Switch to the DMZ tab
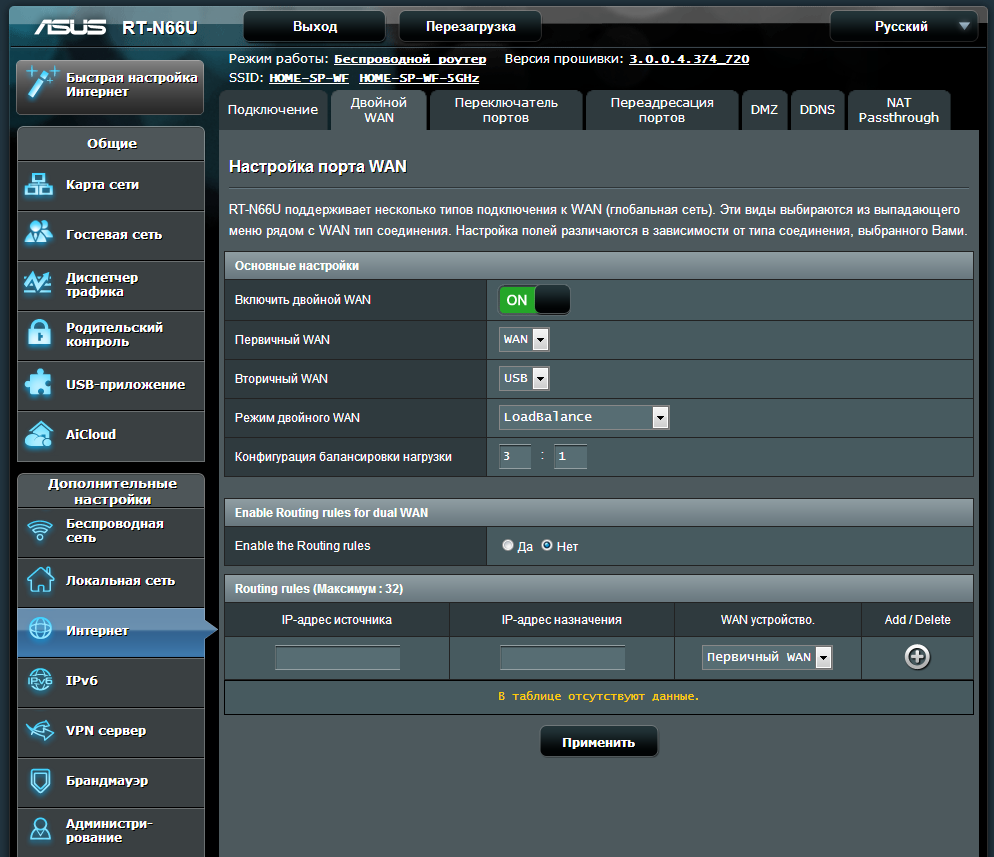Image resolution: width=994 pixels, height=857 pixels. 764,110
